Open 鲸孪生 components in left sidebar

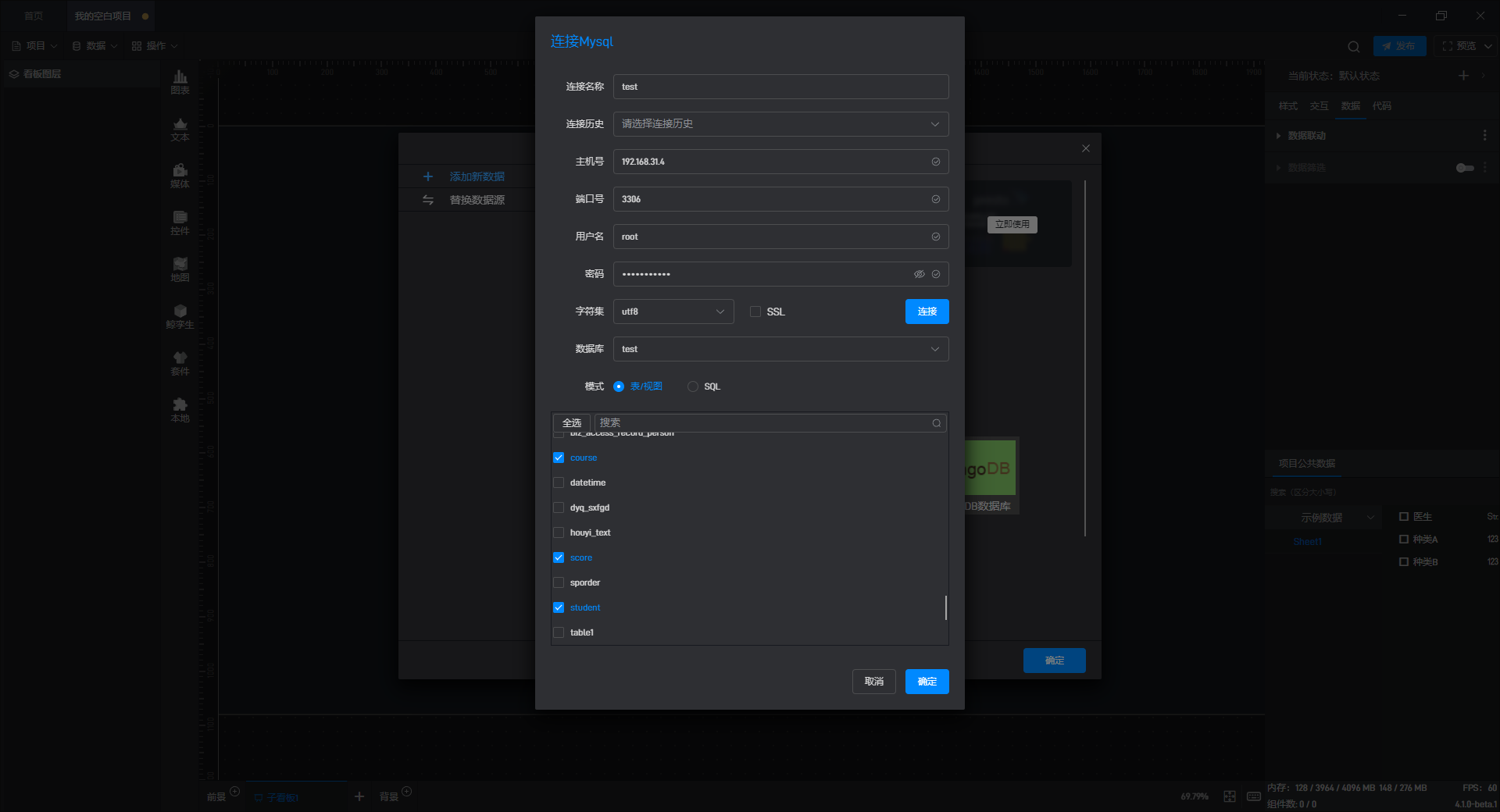(x=180, y=316)
